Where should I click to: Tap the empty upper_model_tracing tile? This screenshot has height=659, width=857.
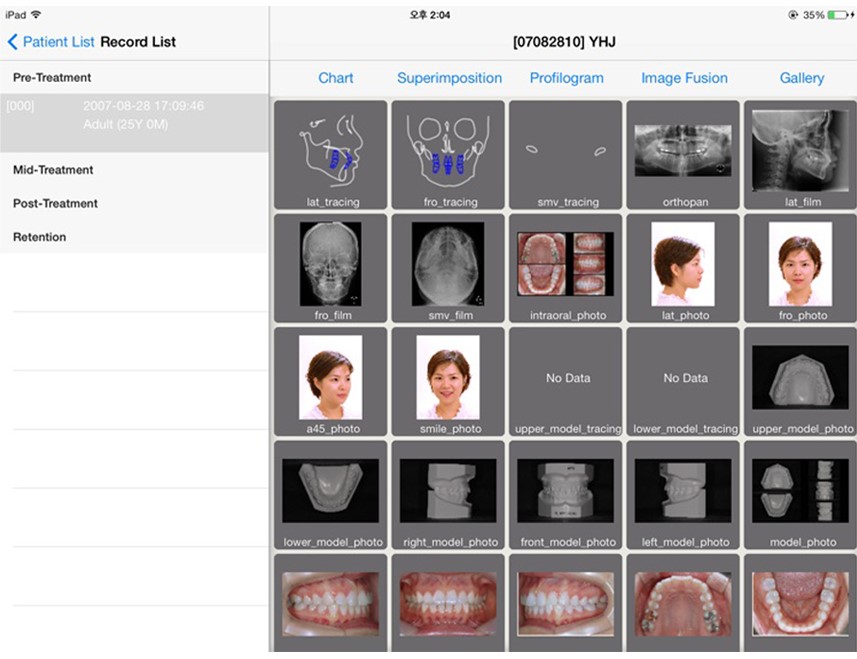566,381
